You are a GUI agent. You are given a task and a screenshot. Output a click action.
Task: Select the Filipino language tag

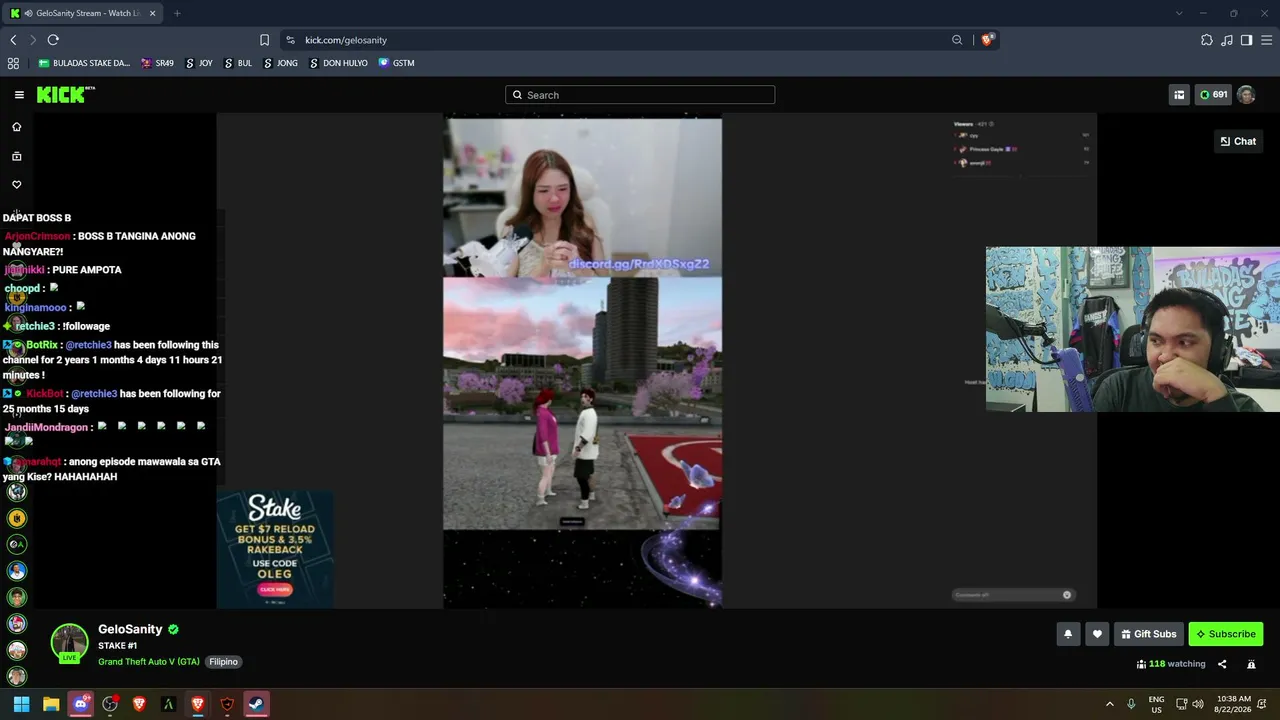click(x=223, y=662)
